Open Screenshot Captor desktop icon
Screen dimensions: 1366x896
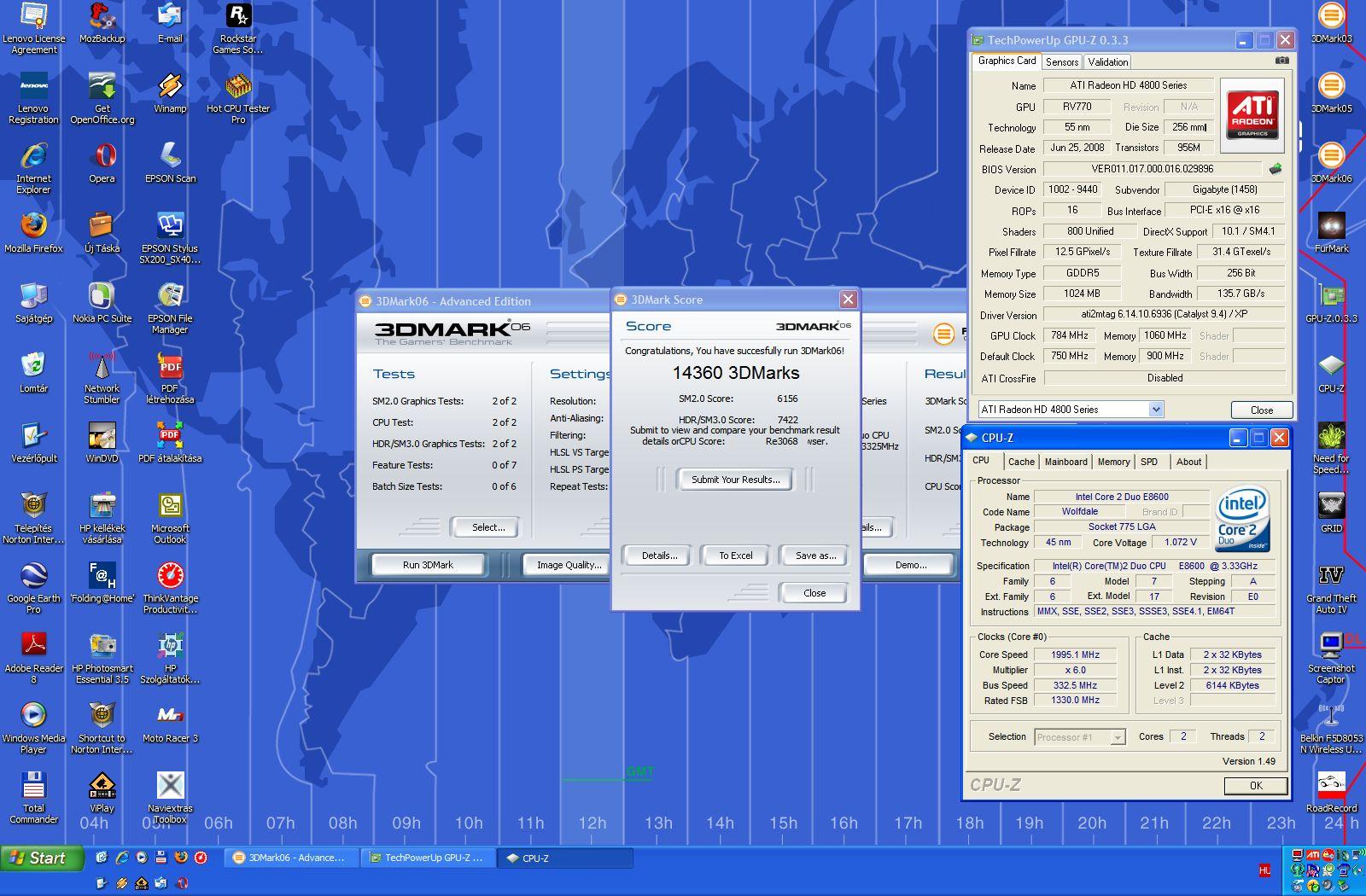tap(1331, 659)
